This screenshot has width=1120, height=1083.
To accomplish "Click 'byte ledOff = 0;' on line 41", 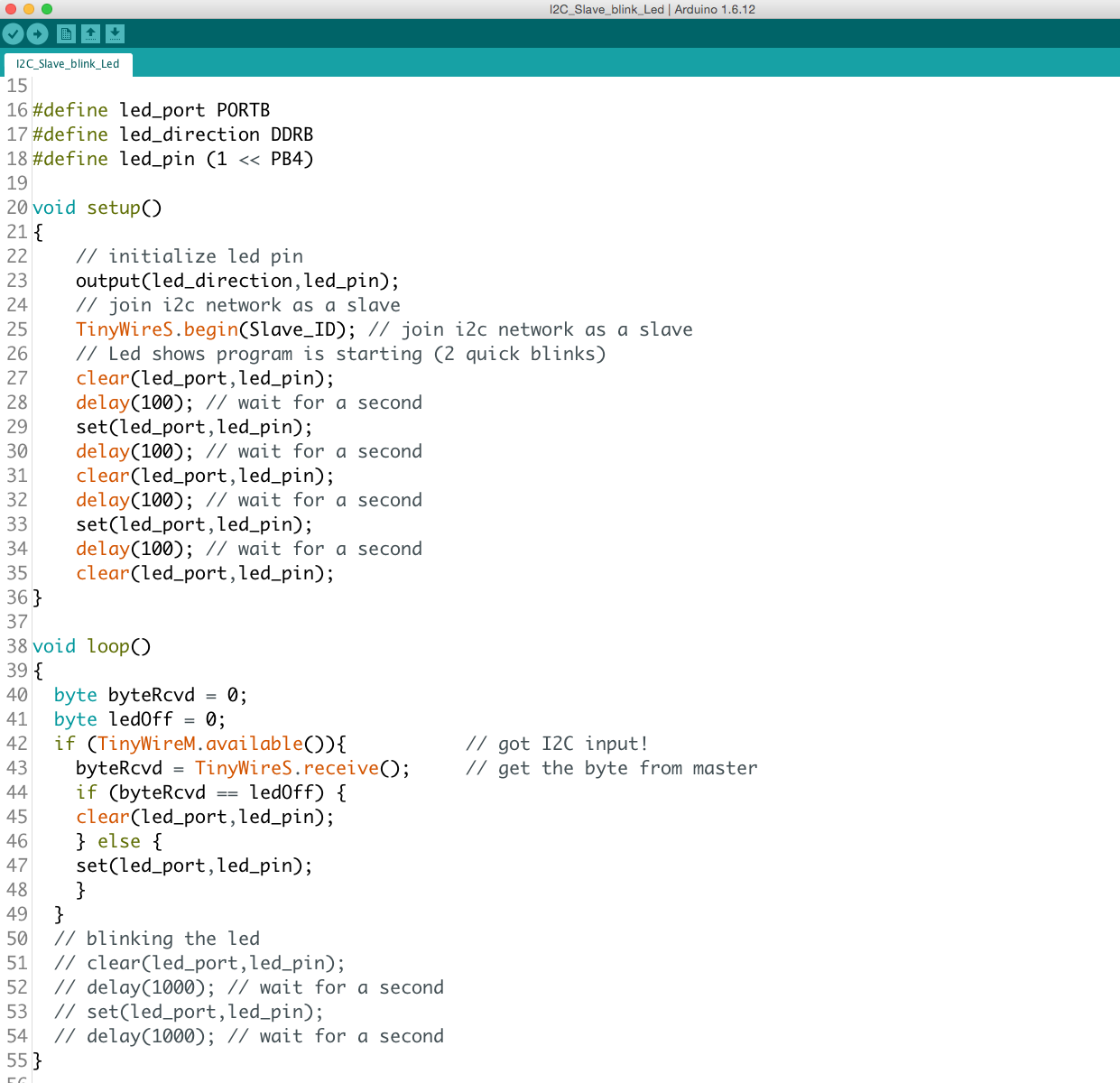I will (x=140, y=719).
